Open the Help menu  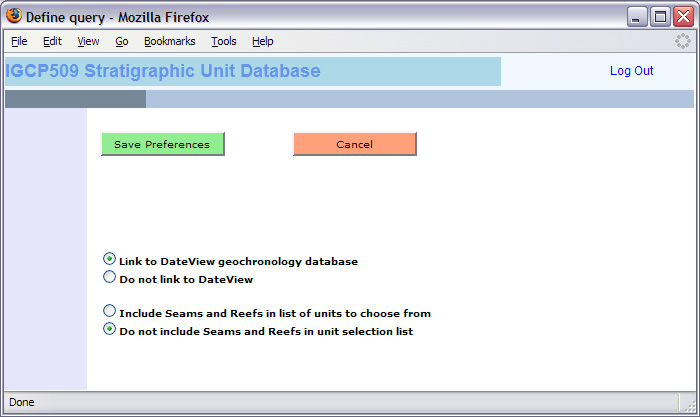pyautogui.click(x=262, y=42)
